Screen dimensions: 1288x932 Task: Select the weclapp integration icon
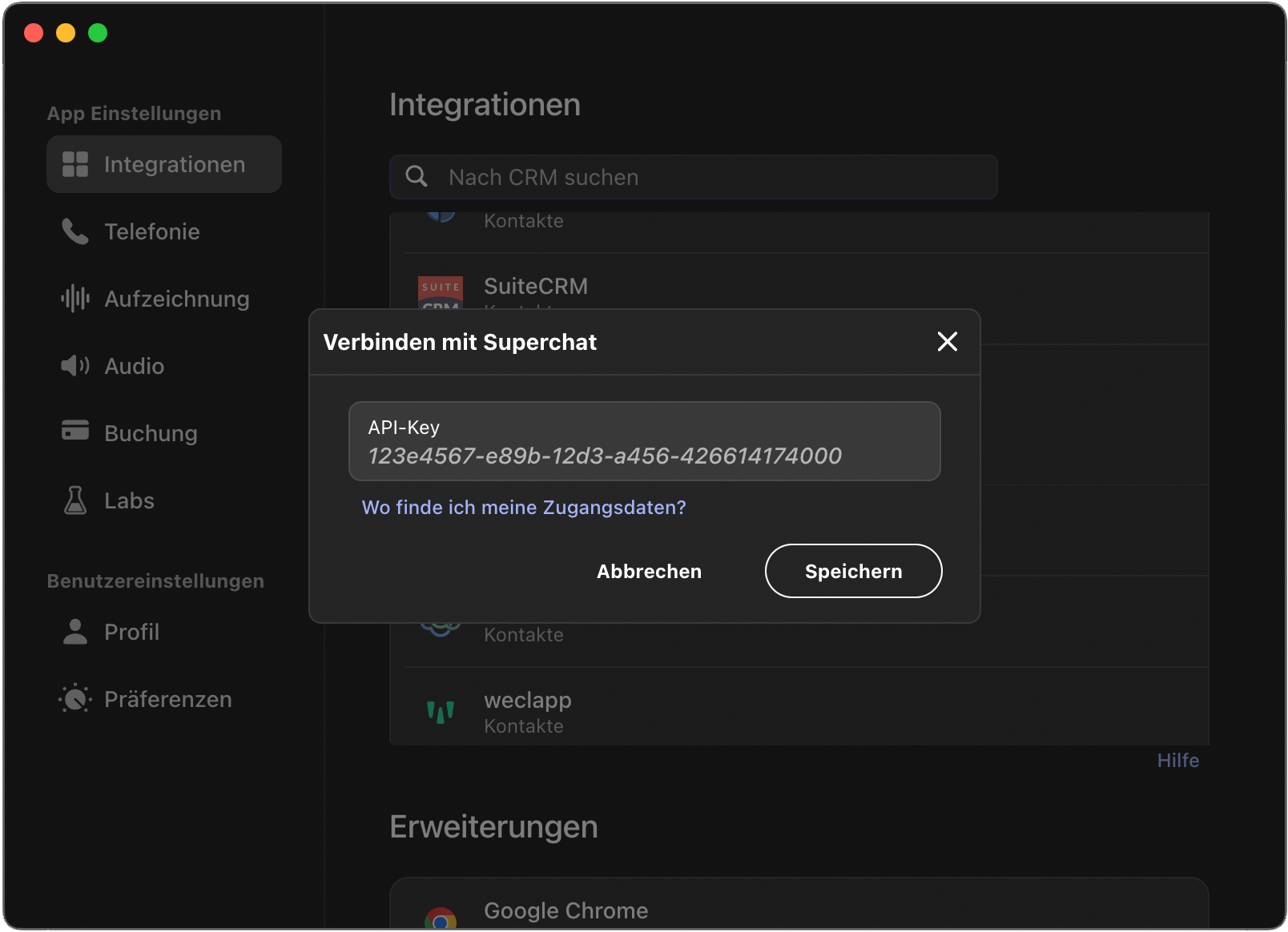440,711
